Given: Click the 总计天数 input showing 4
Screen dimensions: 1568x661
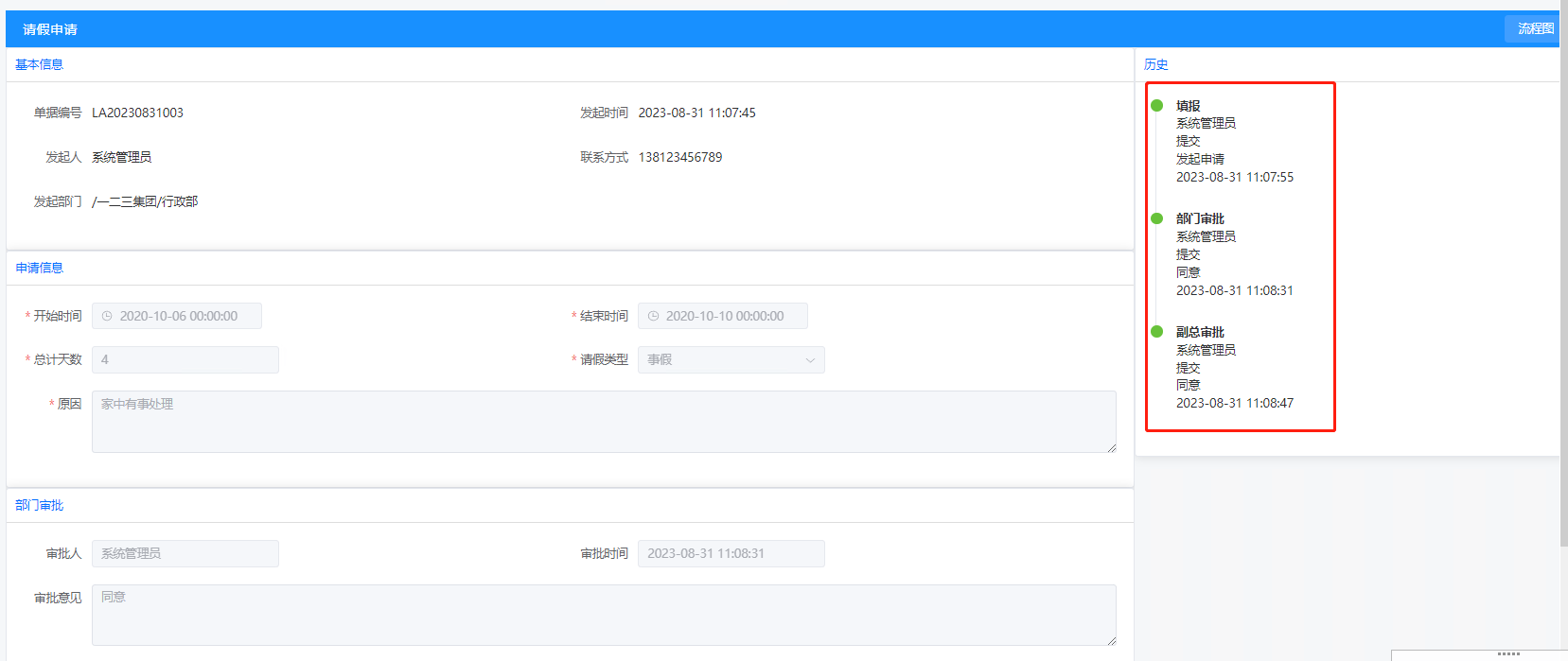Looking at the screenshot, I should [x=185, y=359].
